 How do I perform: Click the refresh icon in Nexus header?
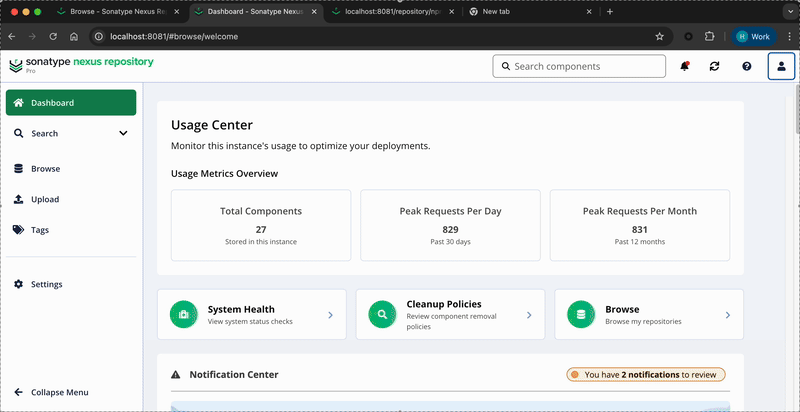coord(714,66)
